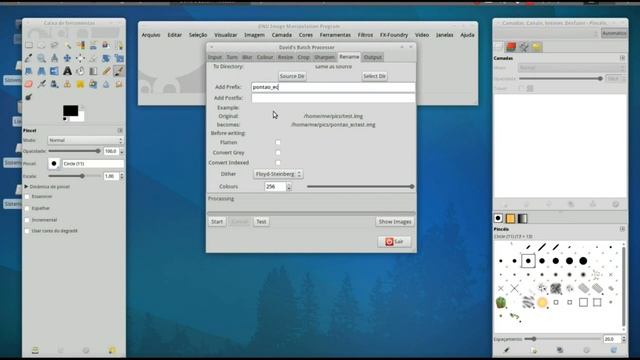Click the Select Dir button

[x=374, y=76]
